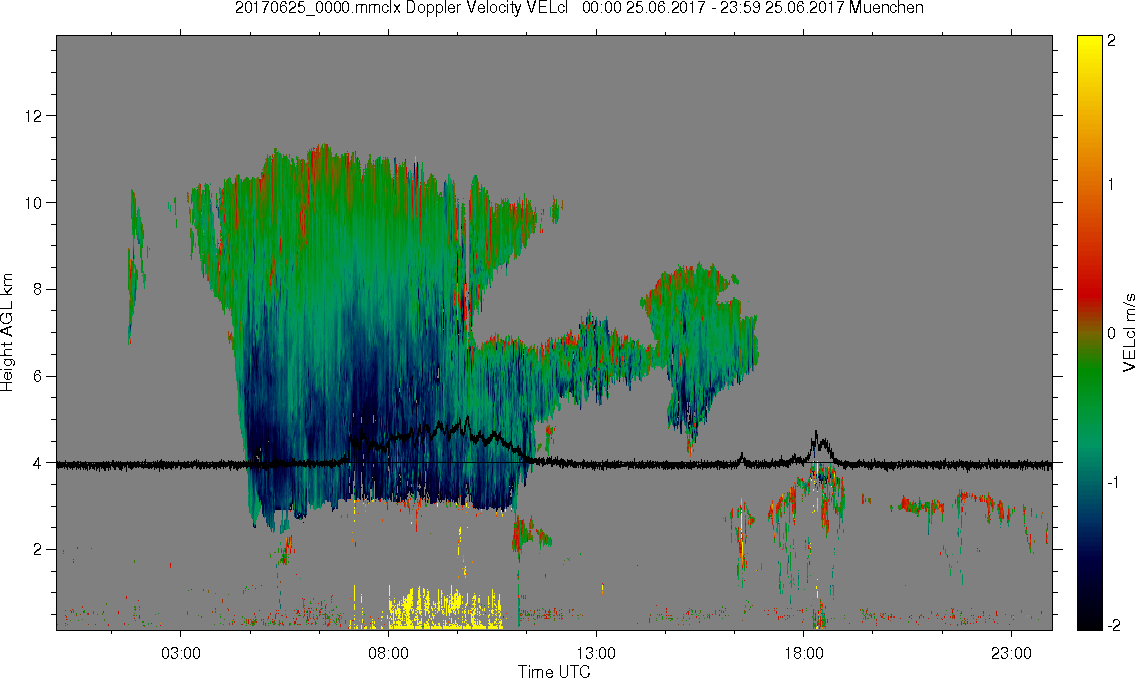This screenshot has width=1135, height=678.
Task: Click the 'Time UTC' axis label
Action: coord(554,671)
